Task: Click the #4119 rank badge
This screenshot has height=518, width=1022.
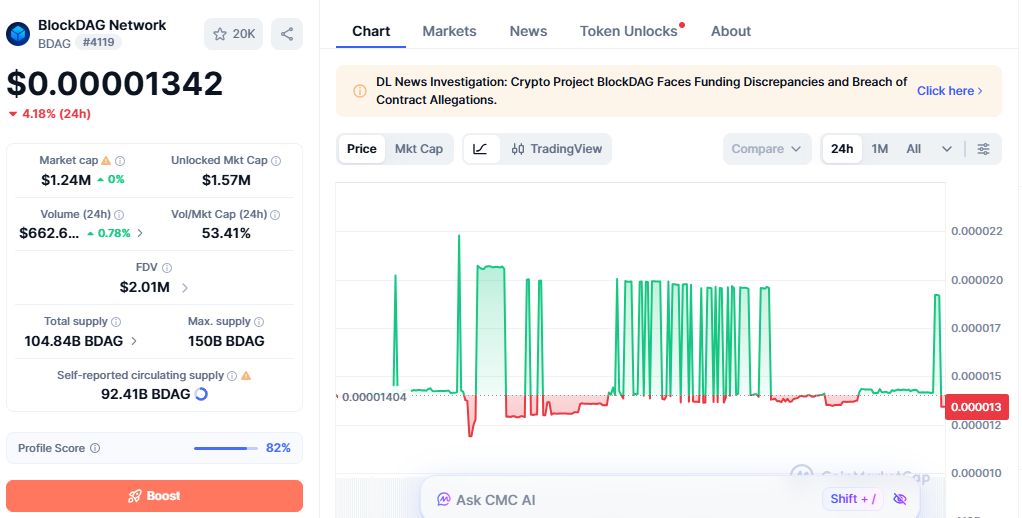Action: coord(98,43)
